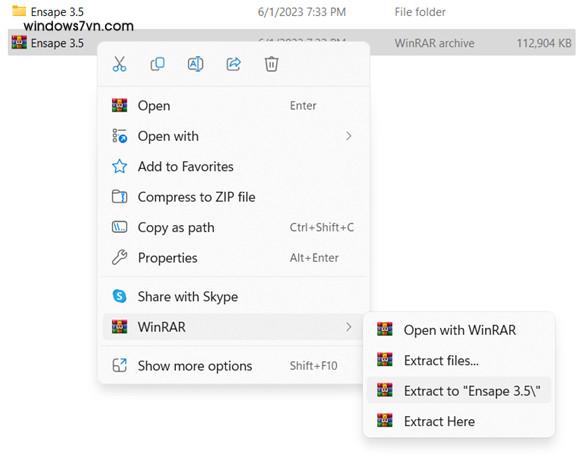The height and width of the screenshot is (456, 584).
Task: Choose Add to Favorites
Action: tap(234, 167)
